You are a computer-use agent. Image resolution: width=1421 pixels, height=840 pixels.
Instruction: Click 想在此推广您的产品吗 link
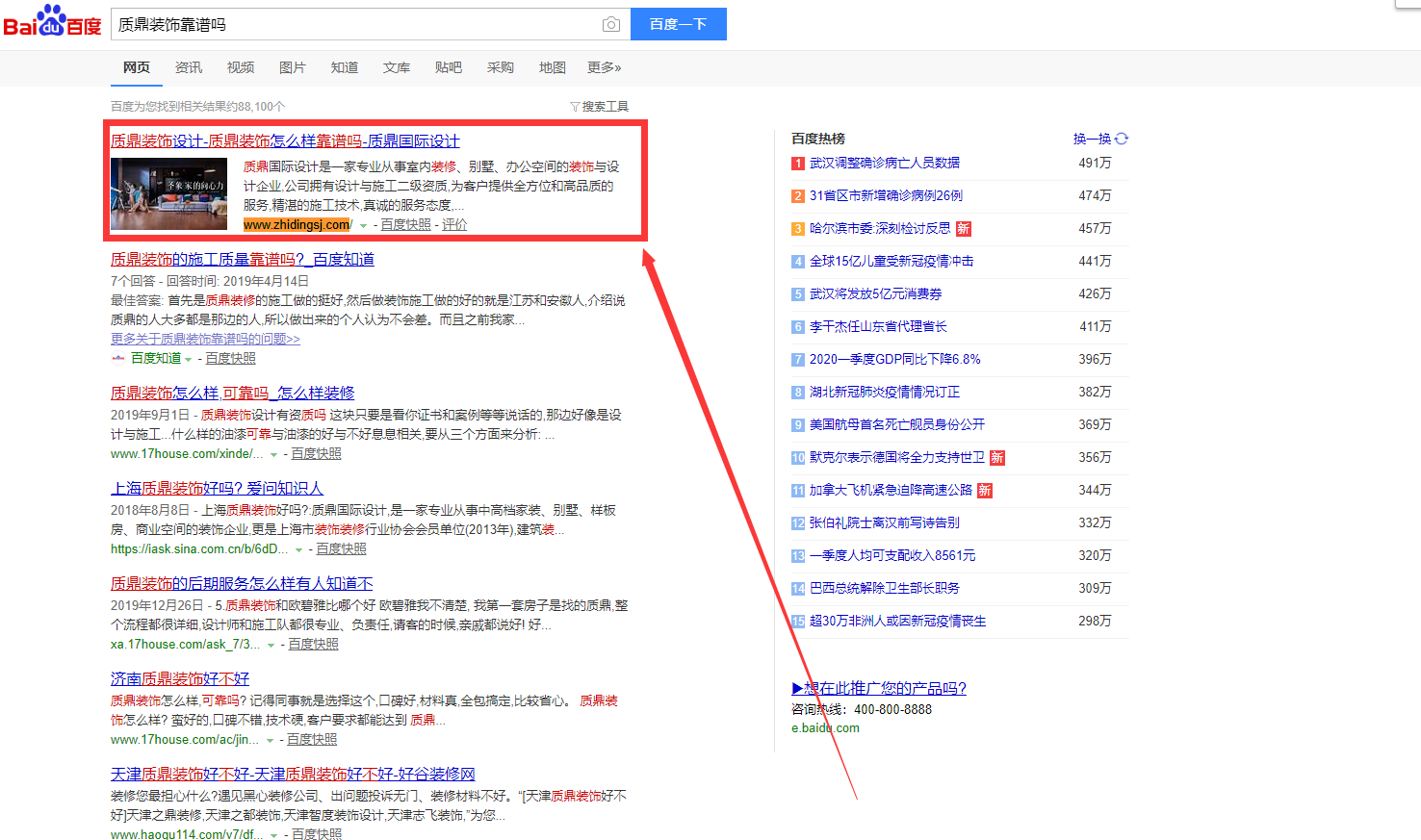[x=879, y=689]
